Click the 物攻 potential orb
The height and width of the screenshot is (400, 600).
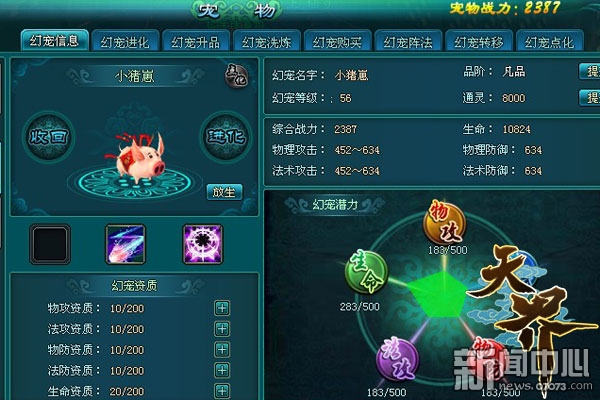(x=445, y=222)
